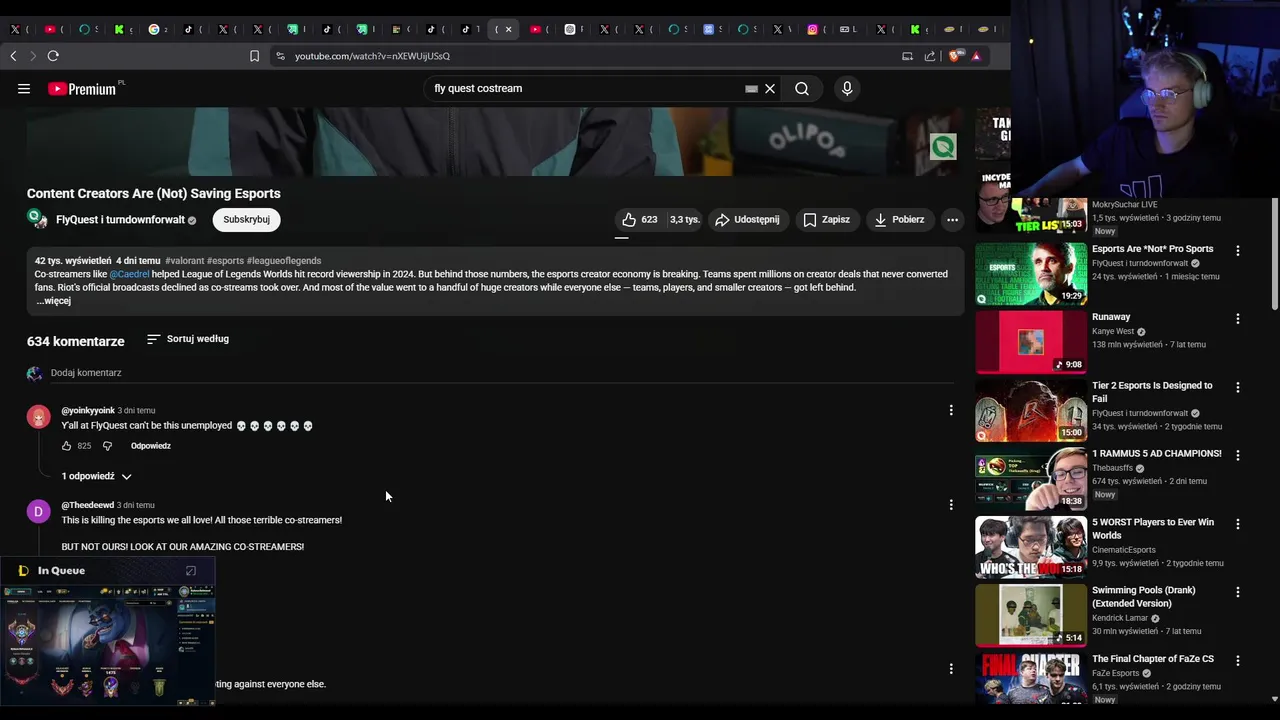Screen dimensions: 1280x720
Task: Open the @Caedrel mention link
Action: coord(130,274)
